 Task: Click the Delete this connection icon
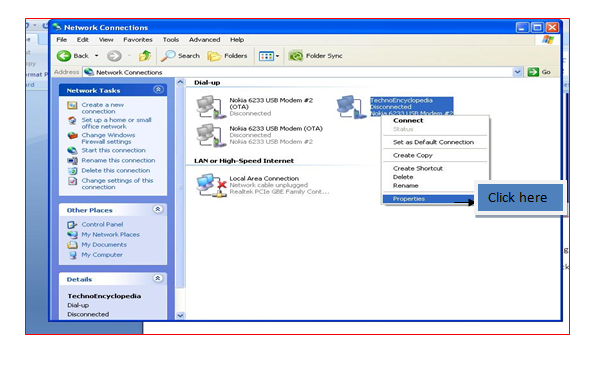pyautogui.click(x=72, y=170)
